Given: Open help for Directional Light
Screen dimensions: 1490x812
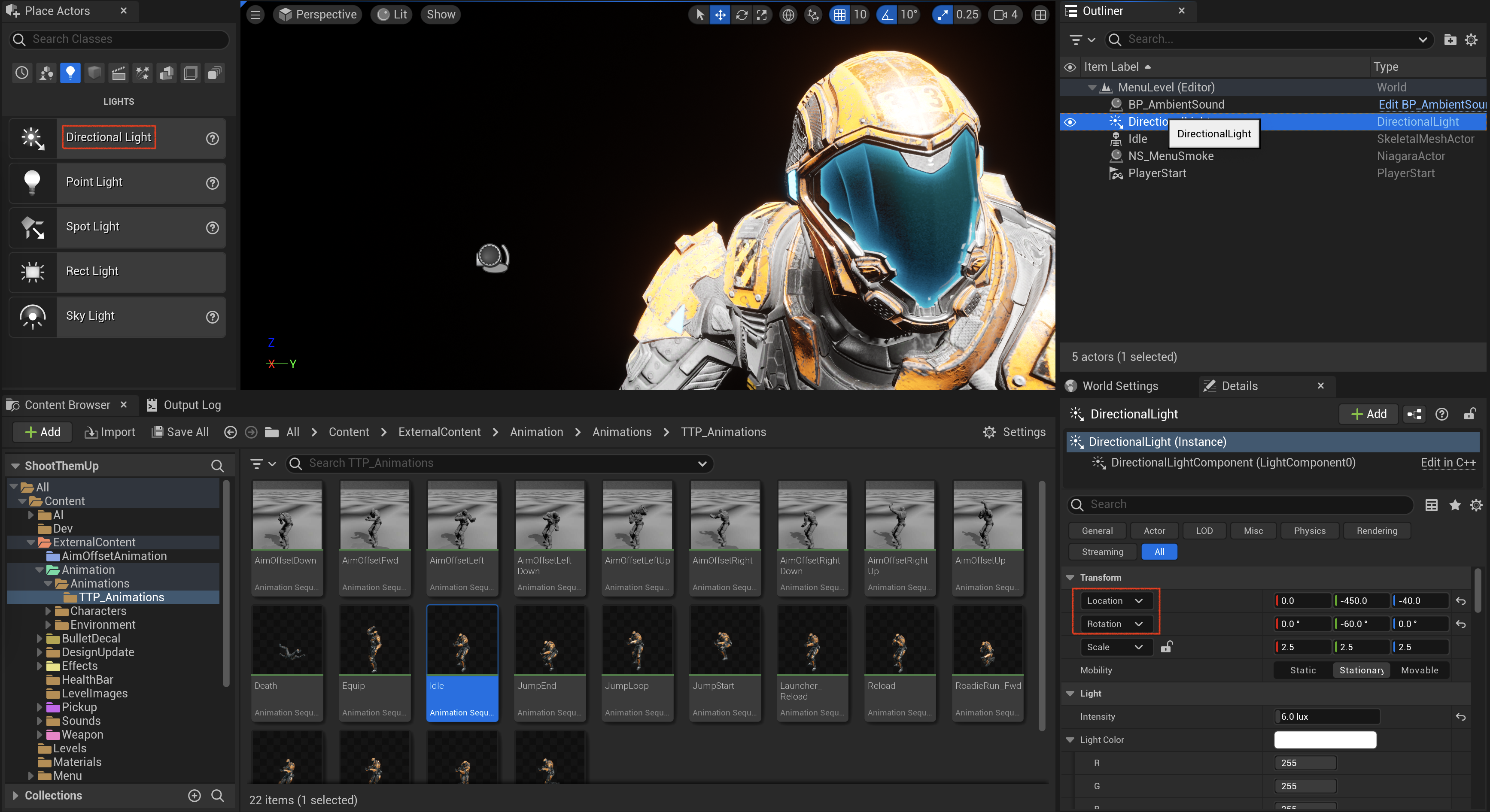Looking at the screenshot, I should 212,138.
